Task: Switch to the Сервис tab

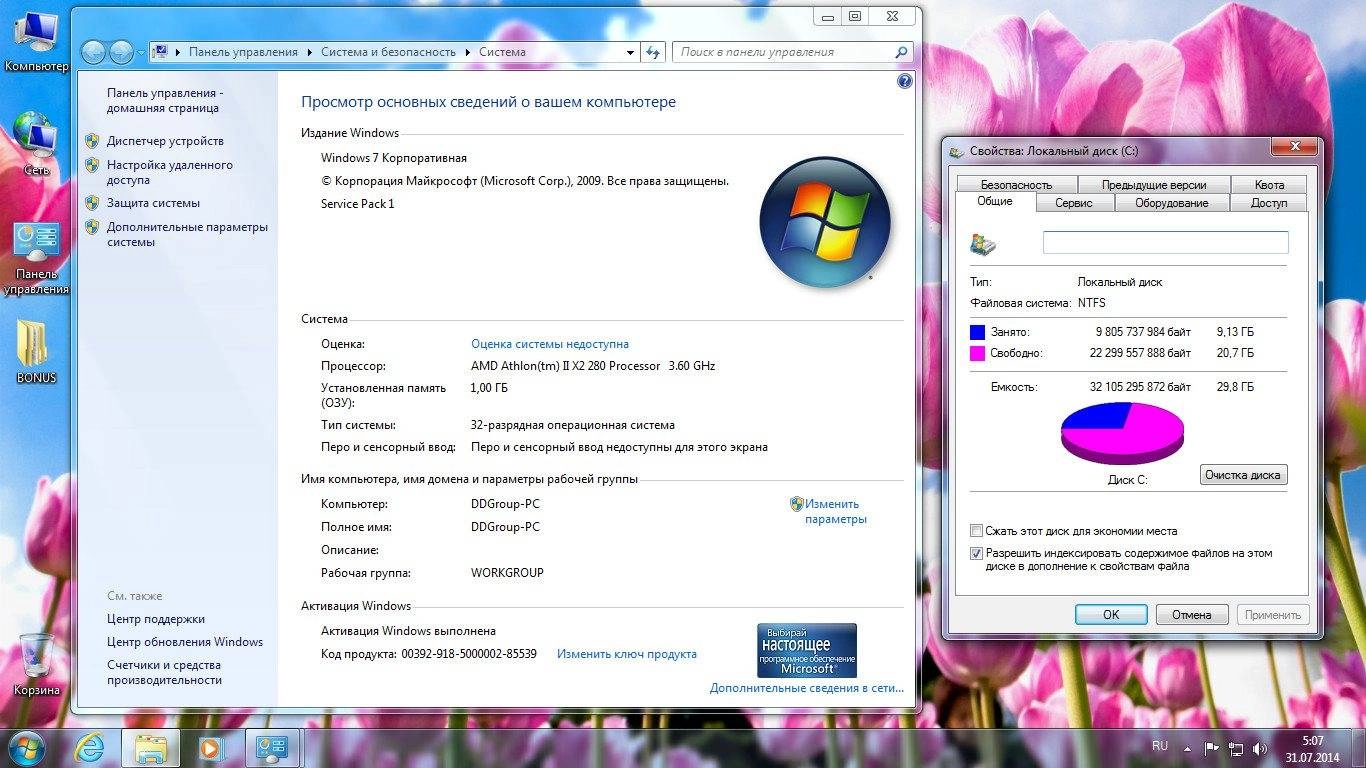Action: click(x=1073, y=203)
